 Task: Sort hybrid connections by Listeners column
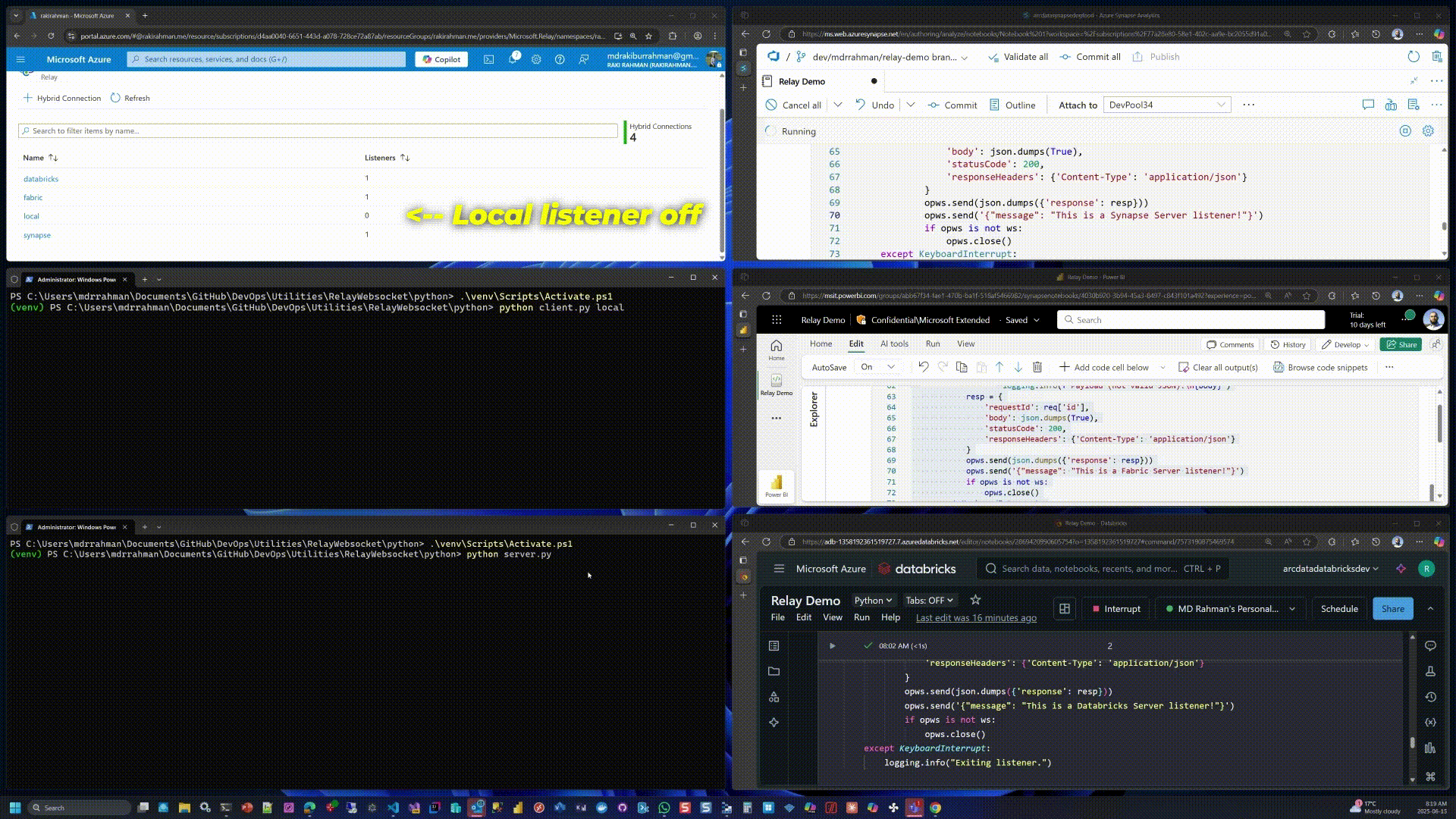387,158
